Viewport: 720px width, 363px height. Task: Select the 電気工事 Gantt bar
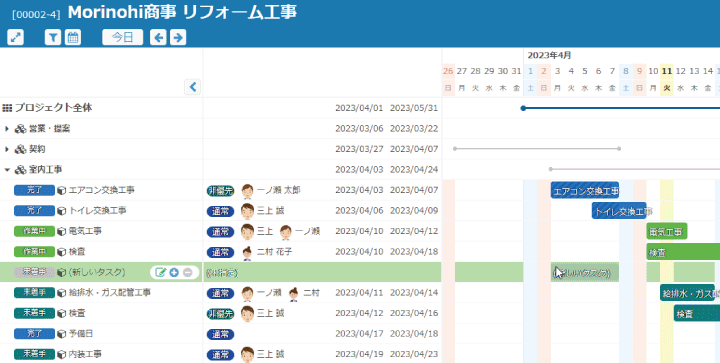coord(667,231)
